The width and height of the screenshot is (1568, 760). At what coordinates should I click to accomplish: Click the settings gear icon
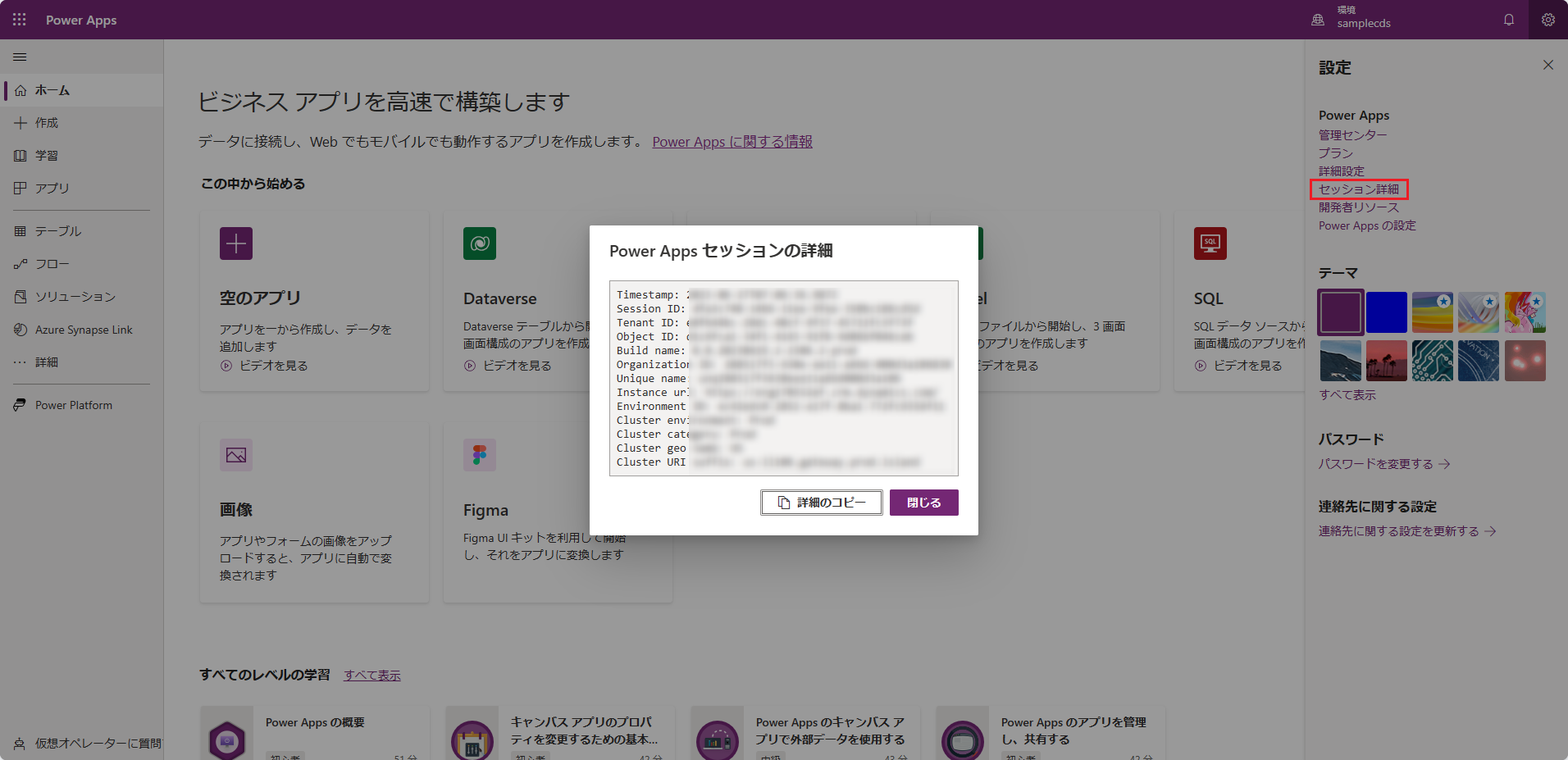pyautogui.click(x=1547, y=20)
